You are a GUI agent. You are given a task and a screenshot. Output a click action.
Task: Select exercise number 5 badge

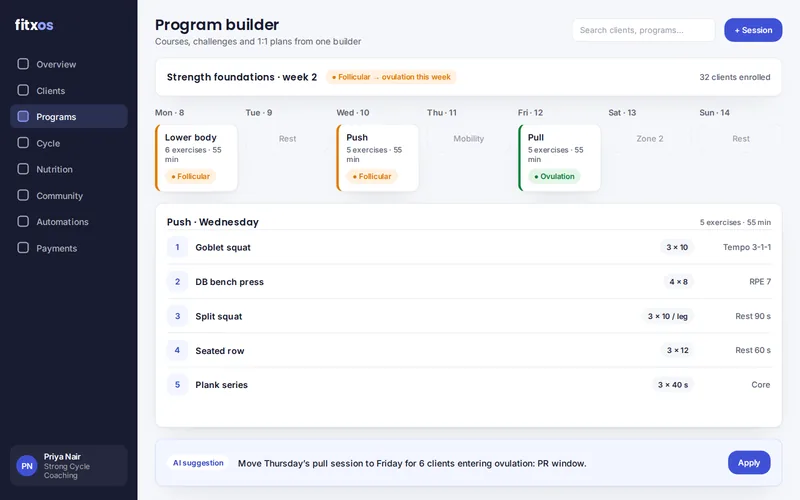[178, 385]
